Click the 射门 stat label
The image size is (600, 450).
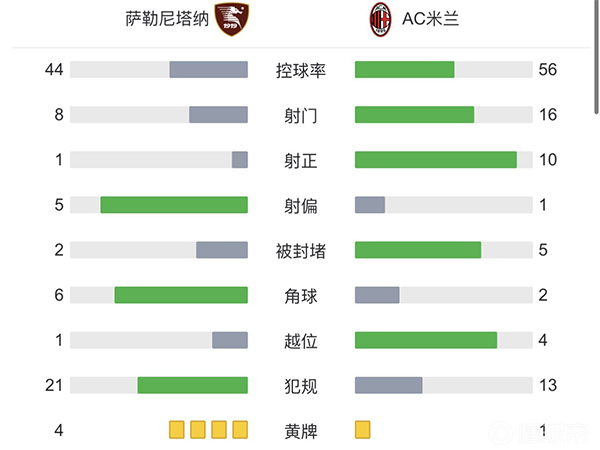coord(301,115)
